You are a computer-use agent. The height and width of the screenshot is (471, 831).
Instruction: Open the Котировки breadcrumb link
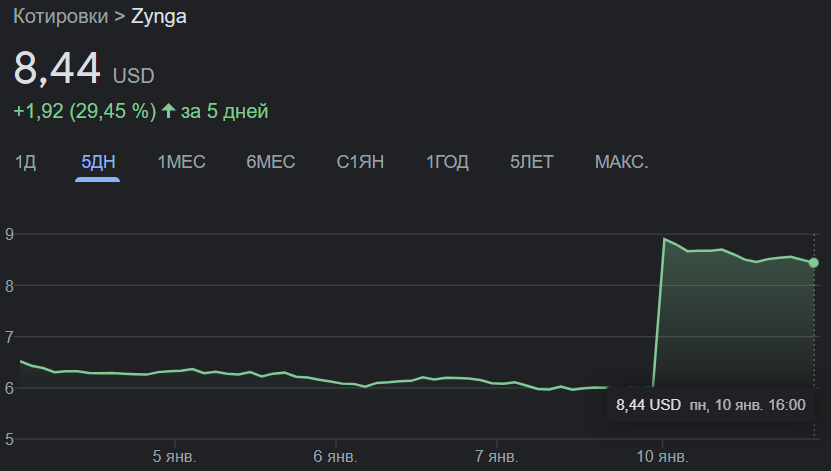point(60,16)
